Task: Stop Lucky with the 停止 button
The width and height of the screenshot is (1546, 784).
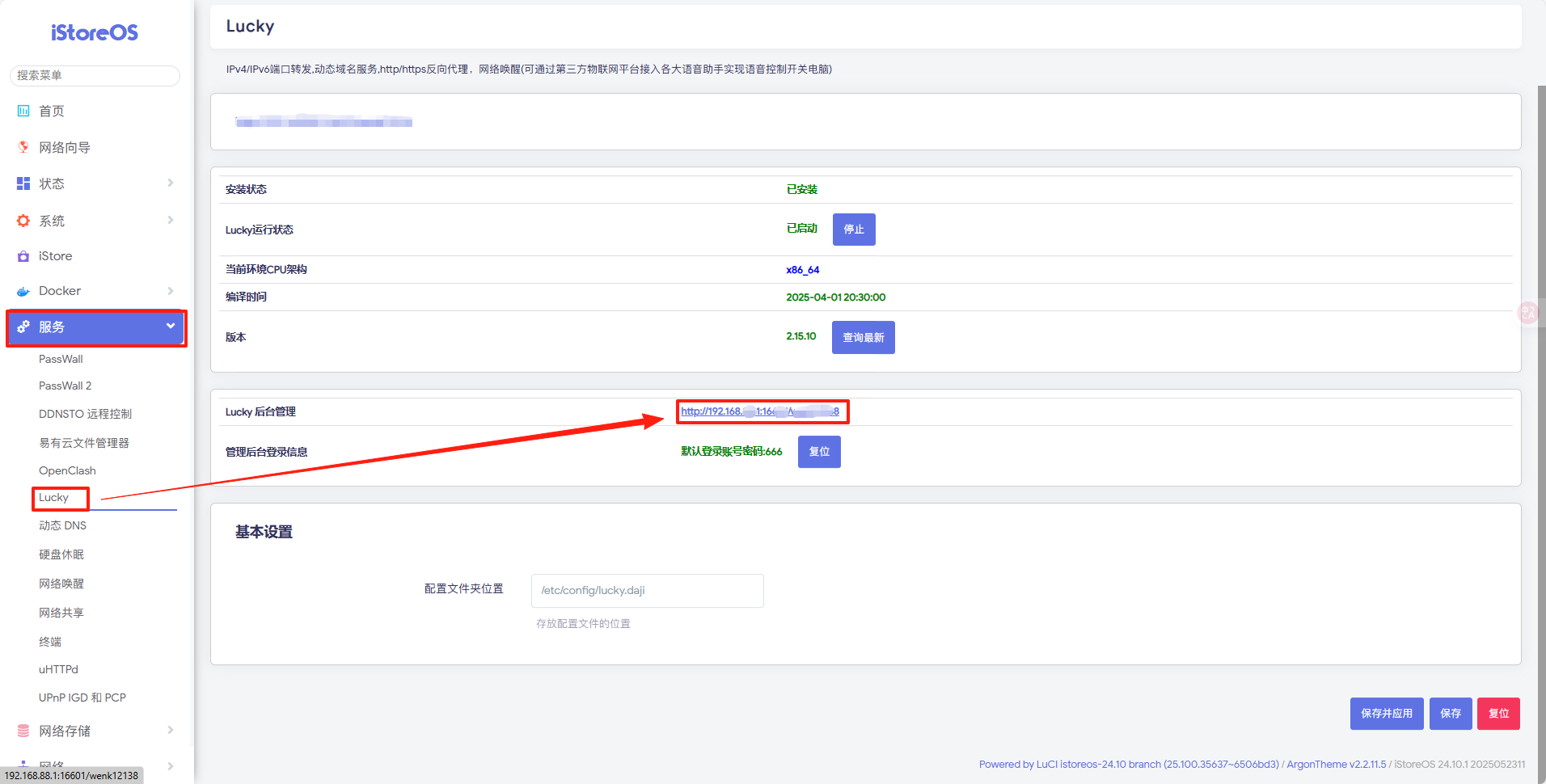Action: [x=854, y=230]
